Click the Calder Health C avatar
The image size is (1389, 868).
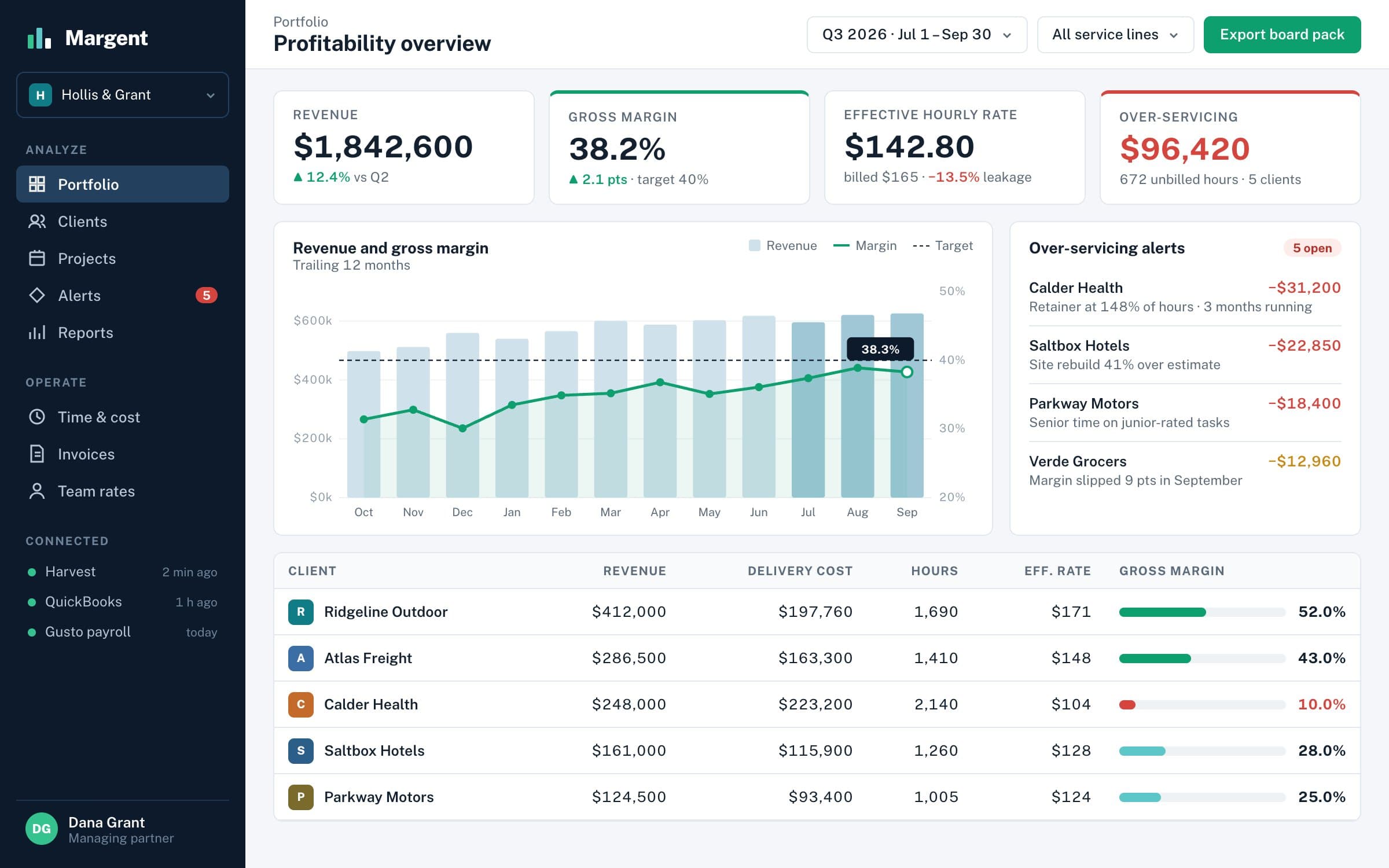pos(301,704)
